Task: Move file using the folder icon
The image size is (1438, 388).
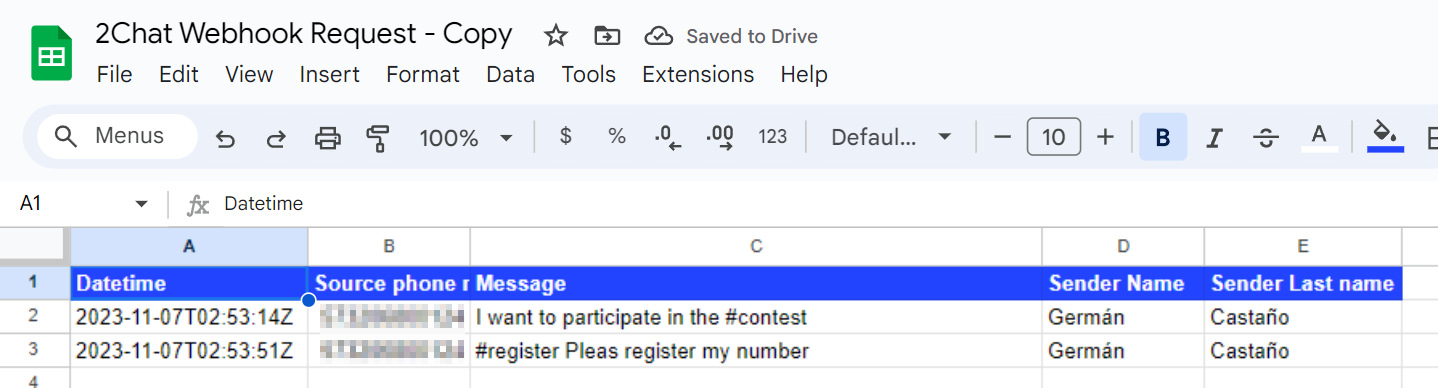Action: (x=606, y=36)
